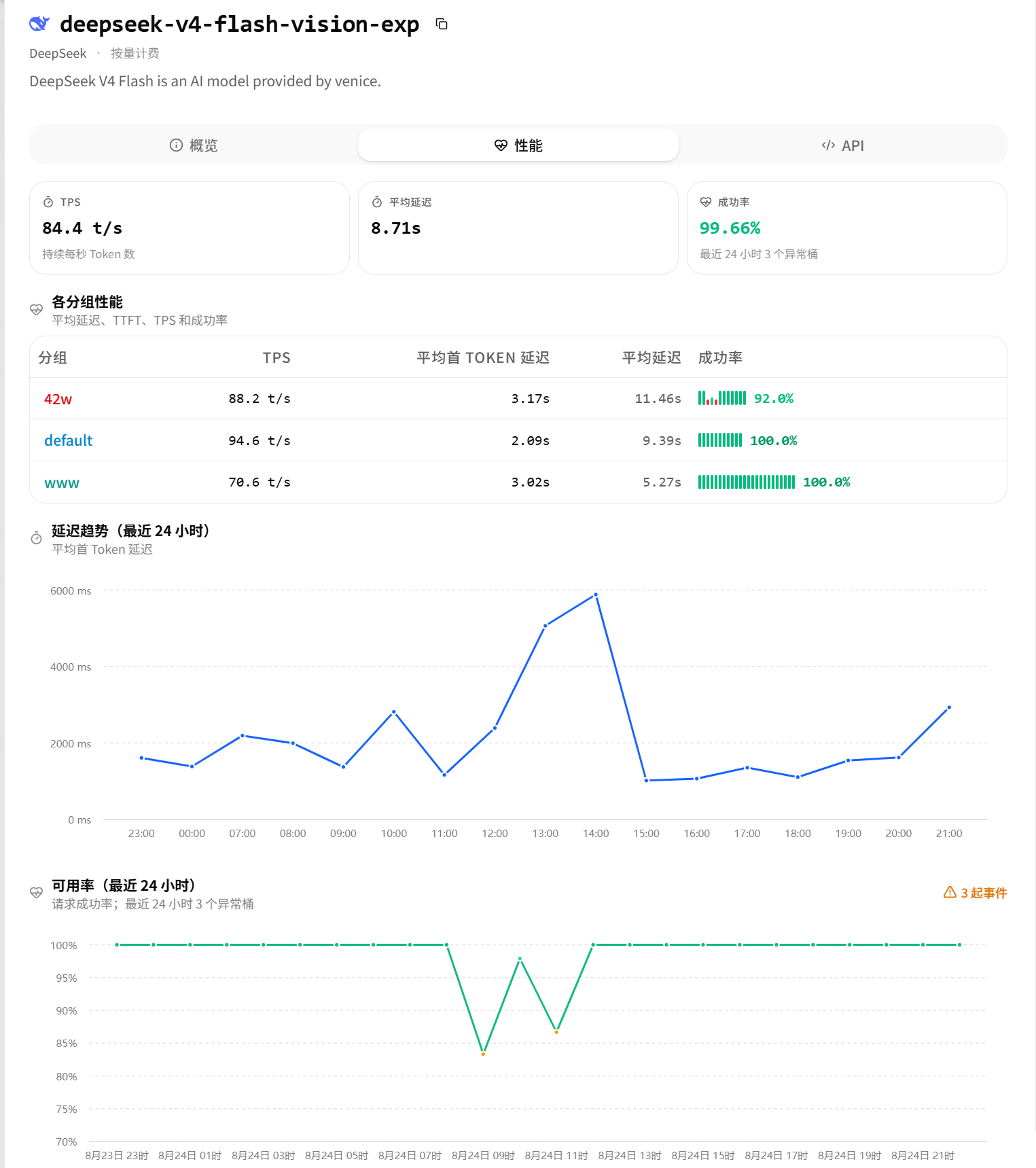Click the 42w success-rate bar sparkline
This screenshot has width=1036, height=1168.
pyautogui.click(x=722, y=398)
